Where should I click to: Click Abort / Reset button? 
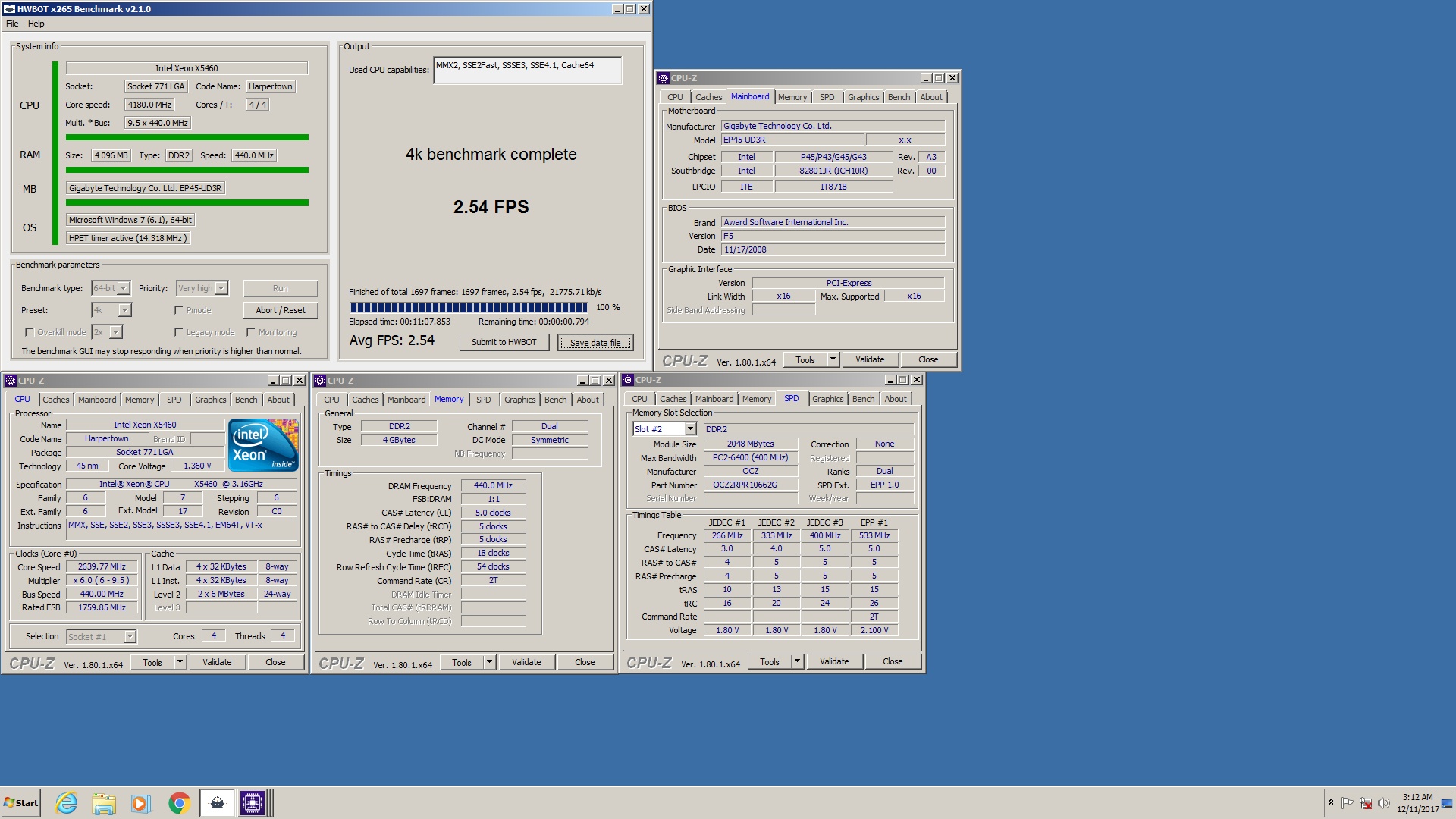(x=281, y=310)
